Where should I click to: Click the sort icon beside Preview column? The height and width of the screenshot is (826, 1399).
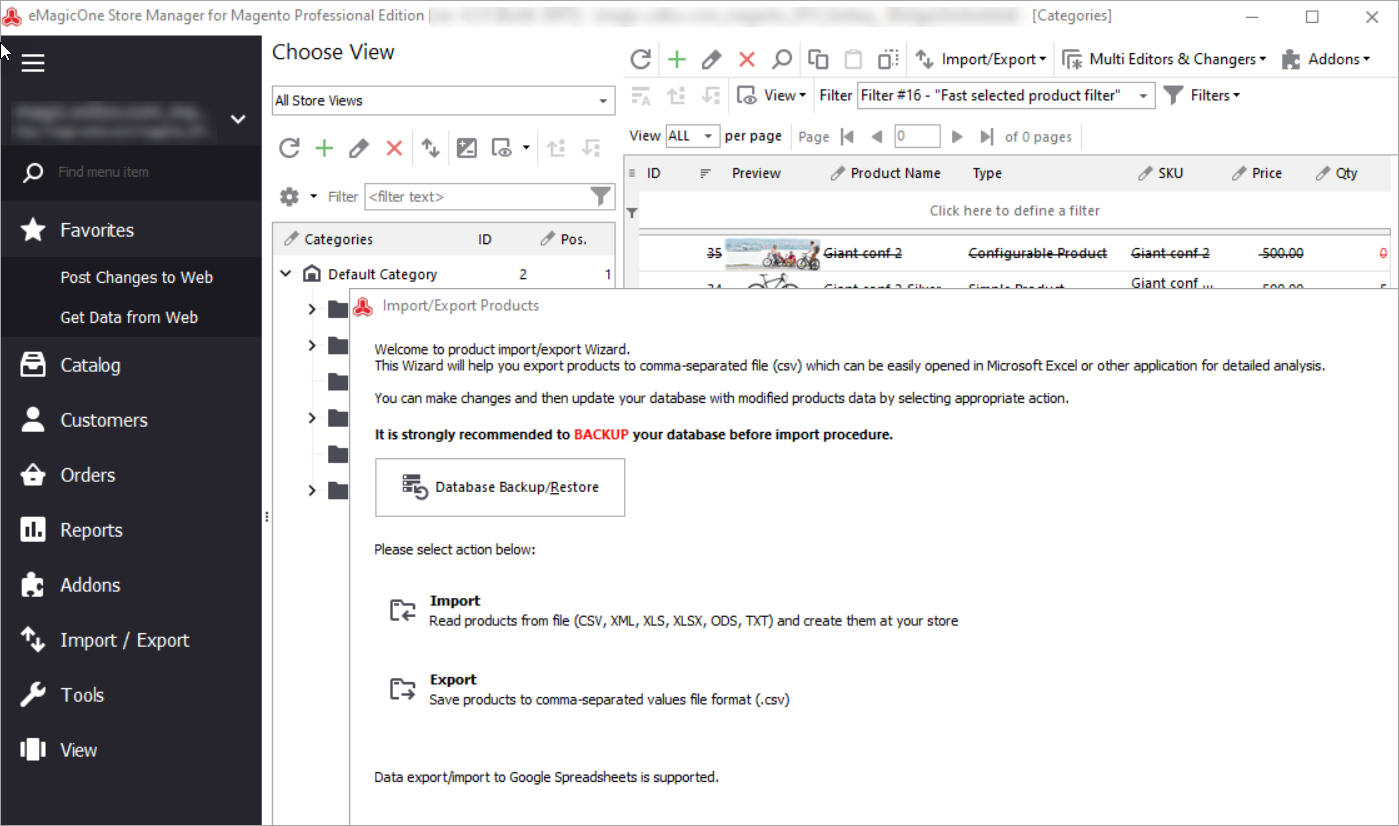[x=705, y=173]
